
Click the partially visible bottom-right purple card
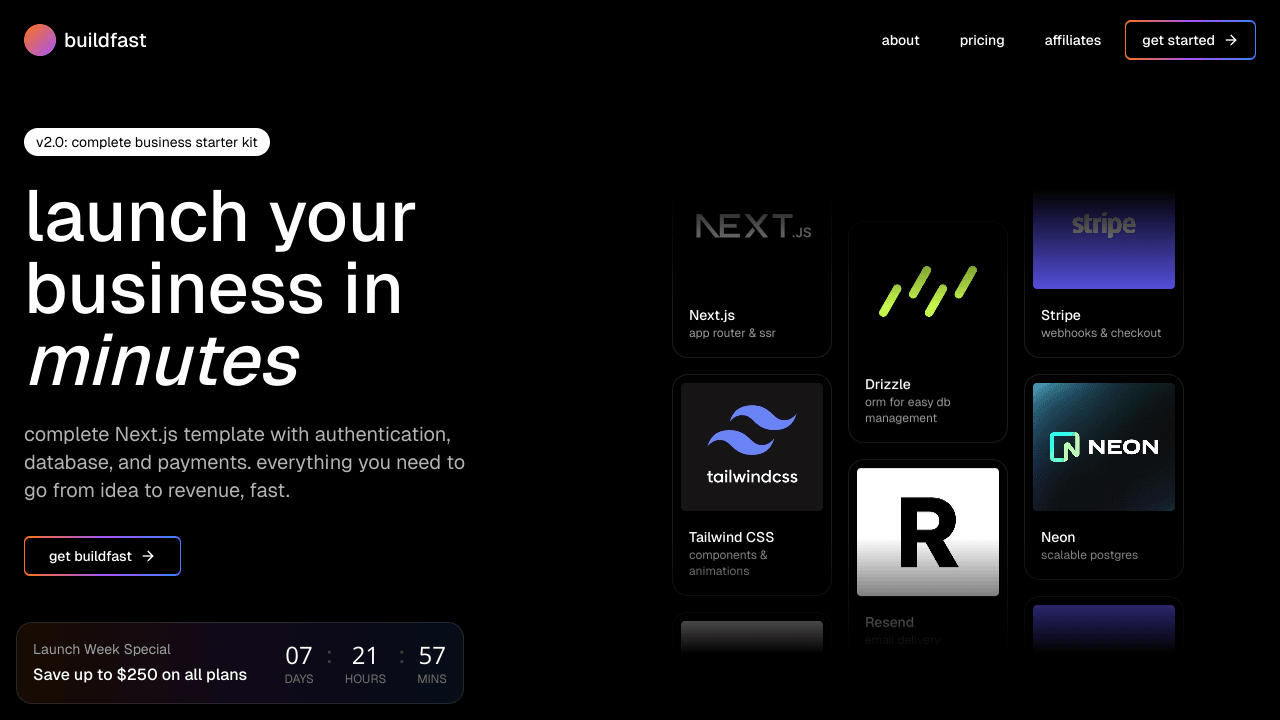(1103, 625)
